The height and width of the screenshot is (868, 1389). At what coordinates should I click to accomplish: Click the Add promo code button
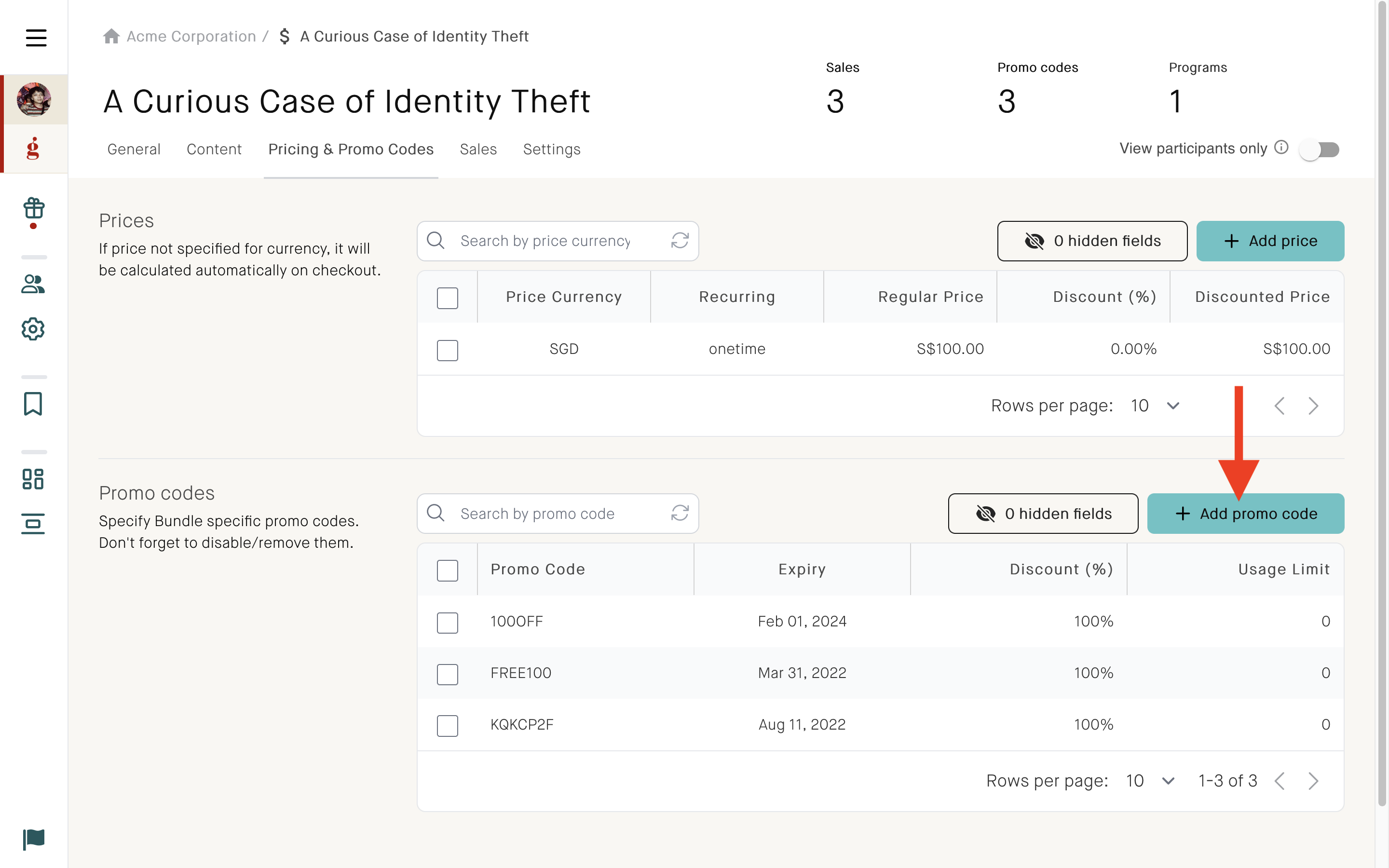point(1245,514)
